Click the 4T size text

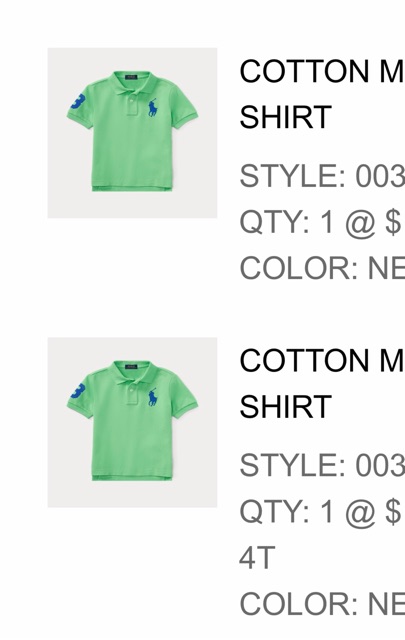[x=257, y=558]
